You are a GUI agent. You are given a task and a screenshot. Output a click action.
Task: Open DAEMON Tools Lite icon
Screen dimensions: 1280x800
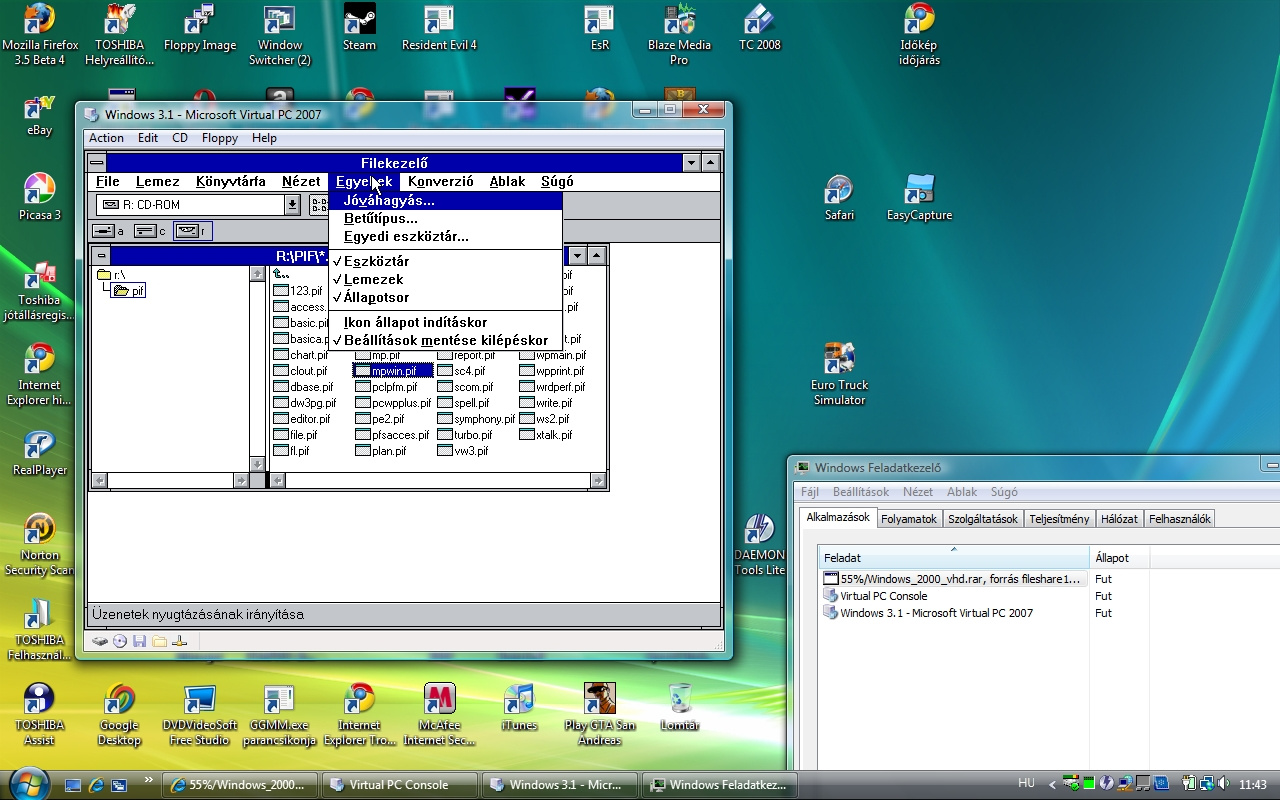759,545
